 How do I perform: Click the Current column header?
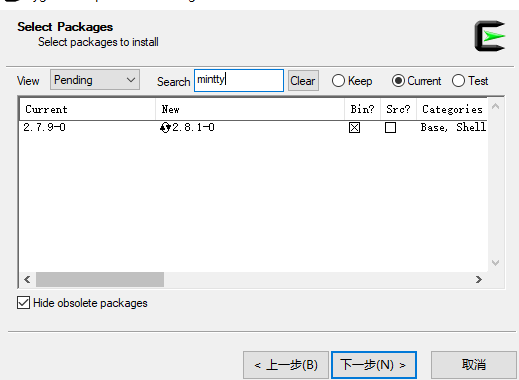point(87,109)
